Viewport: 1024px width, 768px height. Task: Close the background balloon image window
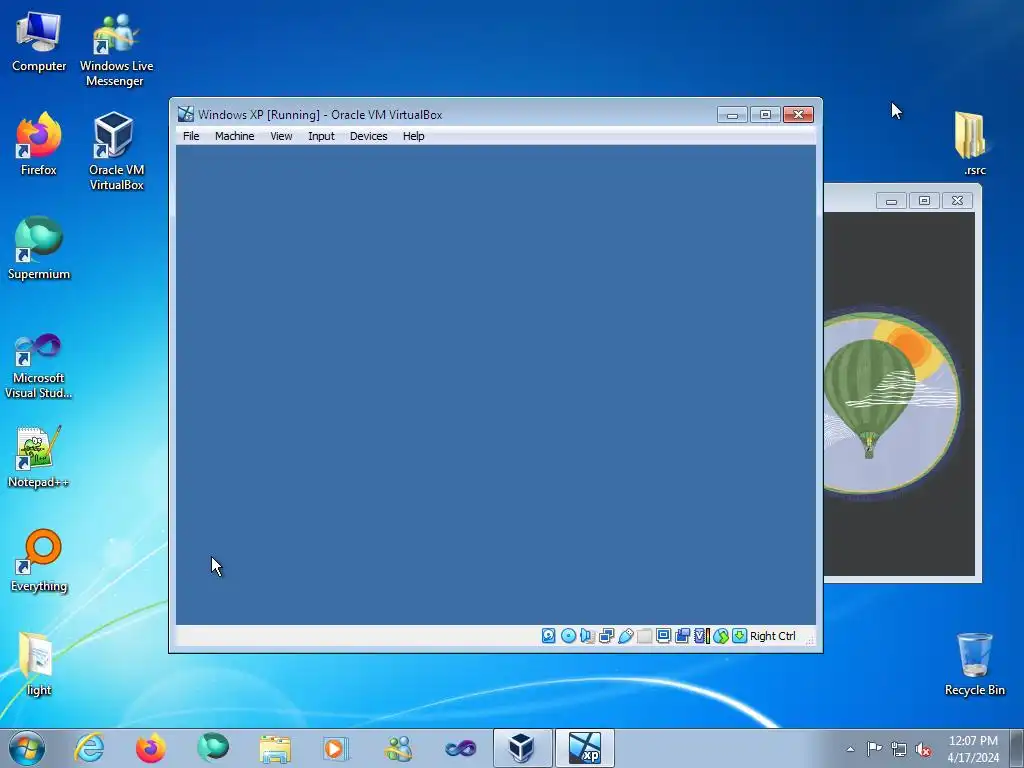pos(957,200)
